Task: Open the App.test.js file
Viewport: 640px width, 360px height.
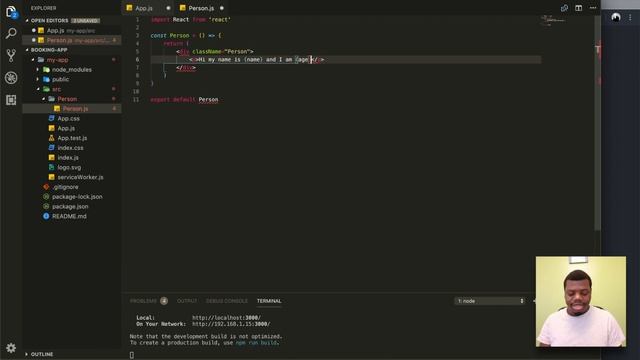Action: (72, 138)
